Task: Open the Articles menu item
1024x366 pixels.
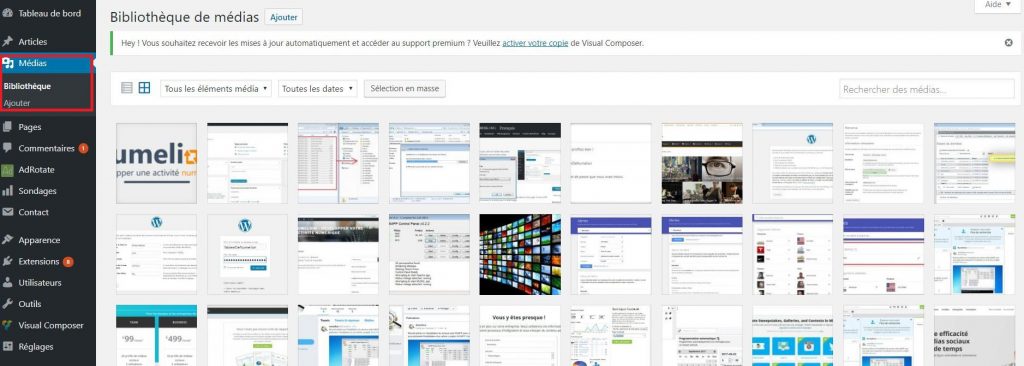Action: pos(33,41)
